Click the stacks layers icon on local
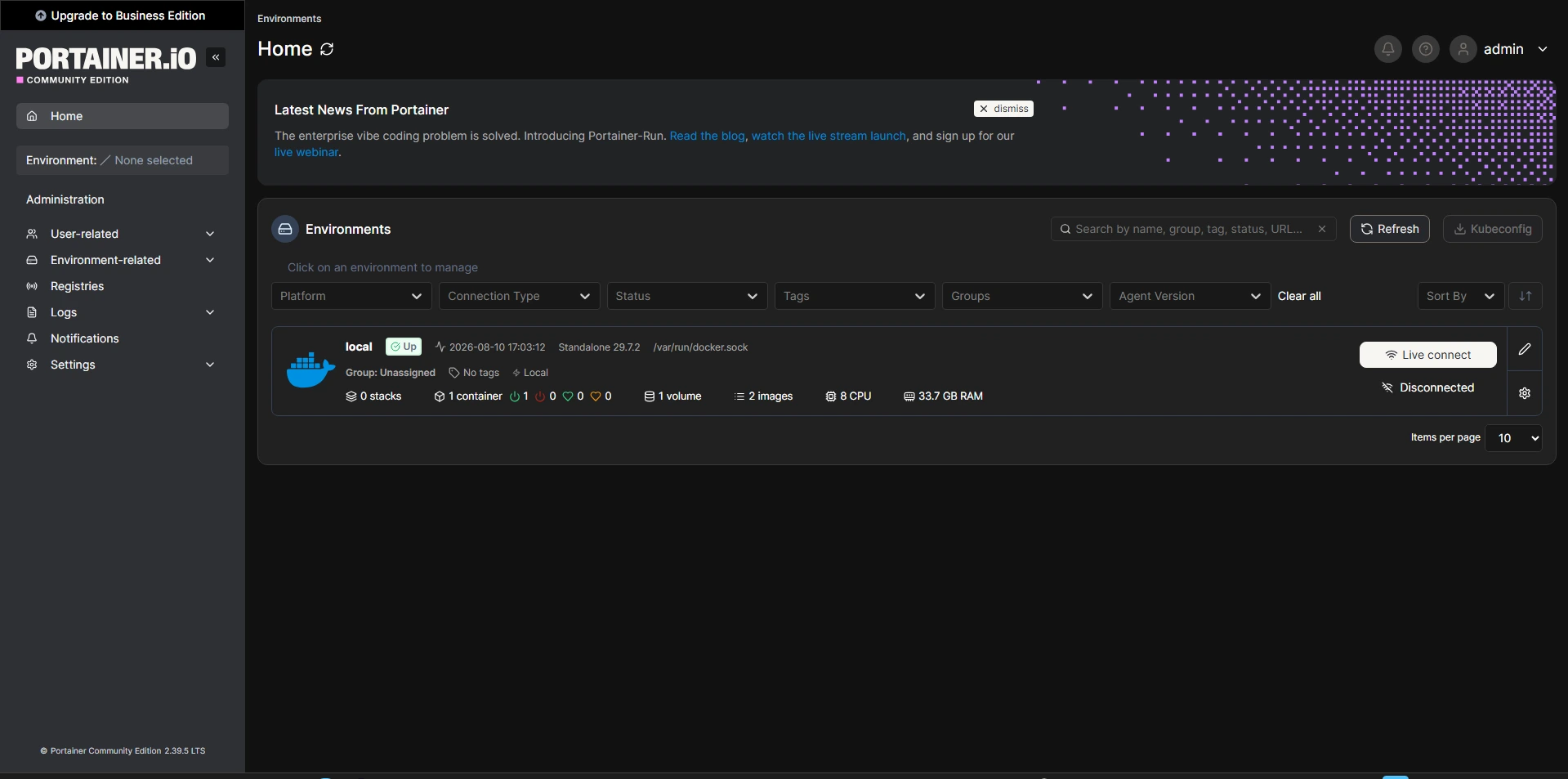This screenshot has width=1568, height=779. tap(351, 396)
